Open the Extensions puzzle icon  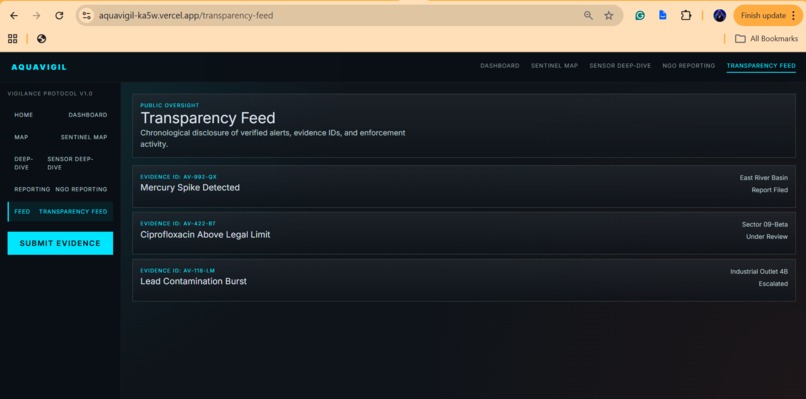click(x=686, y=15)
